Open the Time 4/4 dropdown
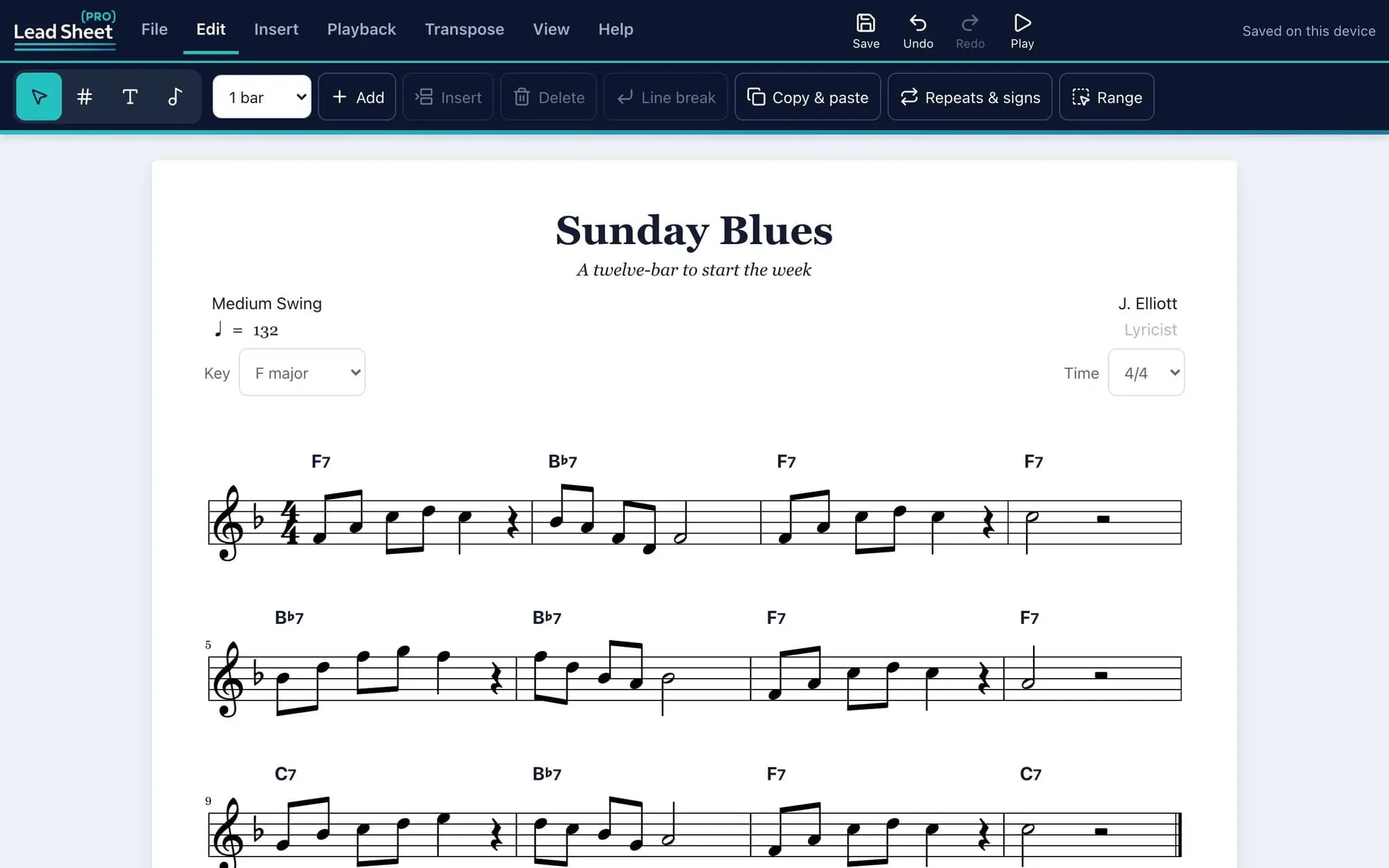 pos(1146,372)
